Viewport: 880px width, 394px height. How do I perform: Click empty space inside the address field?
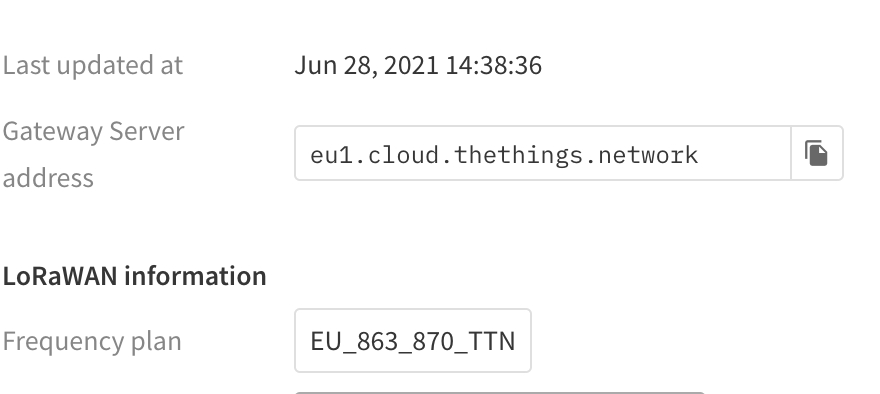point(744,153)
